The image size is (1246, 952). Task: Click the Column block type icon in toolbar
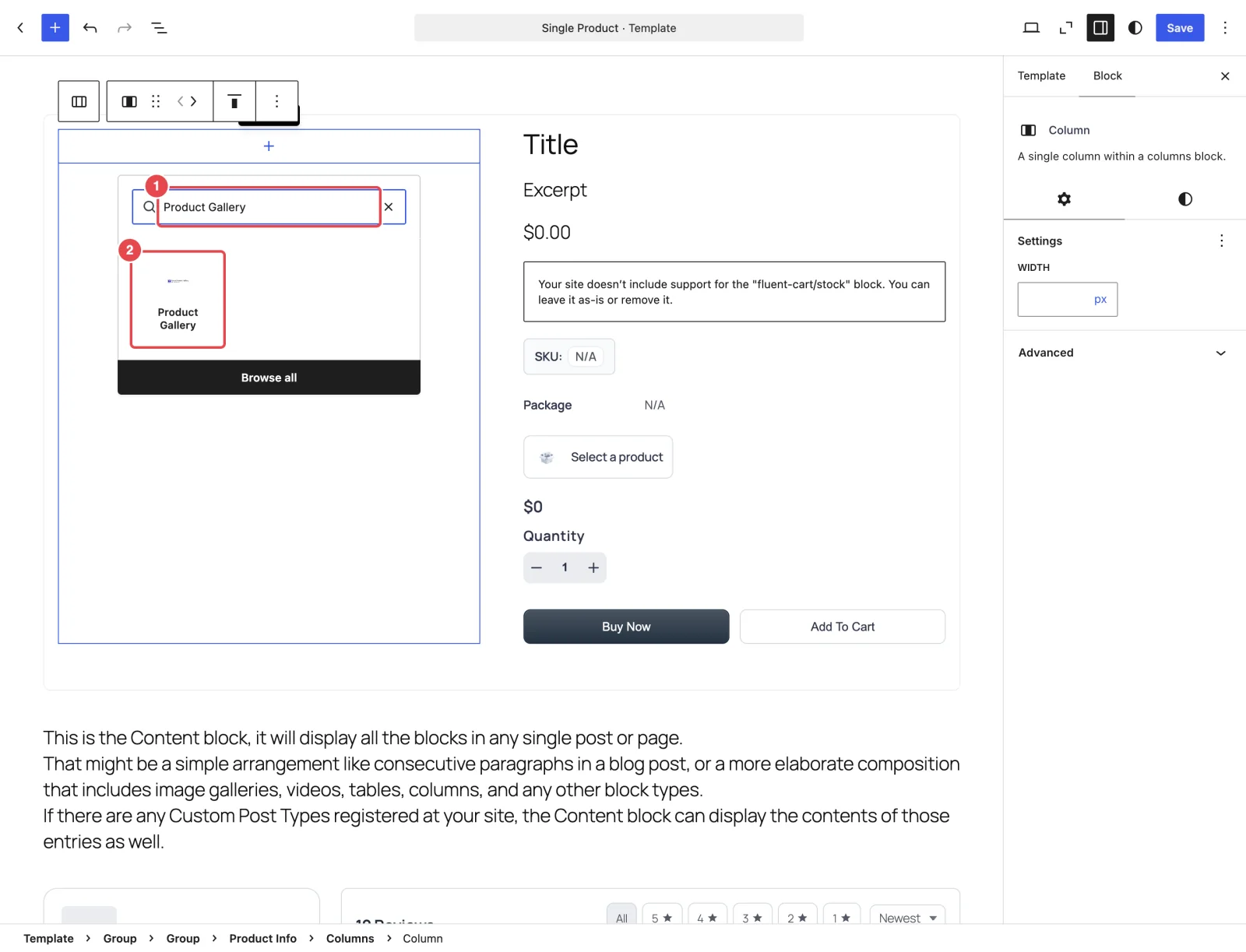click(129, 101)
